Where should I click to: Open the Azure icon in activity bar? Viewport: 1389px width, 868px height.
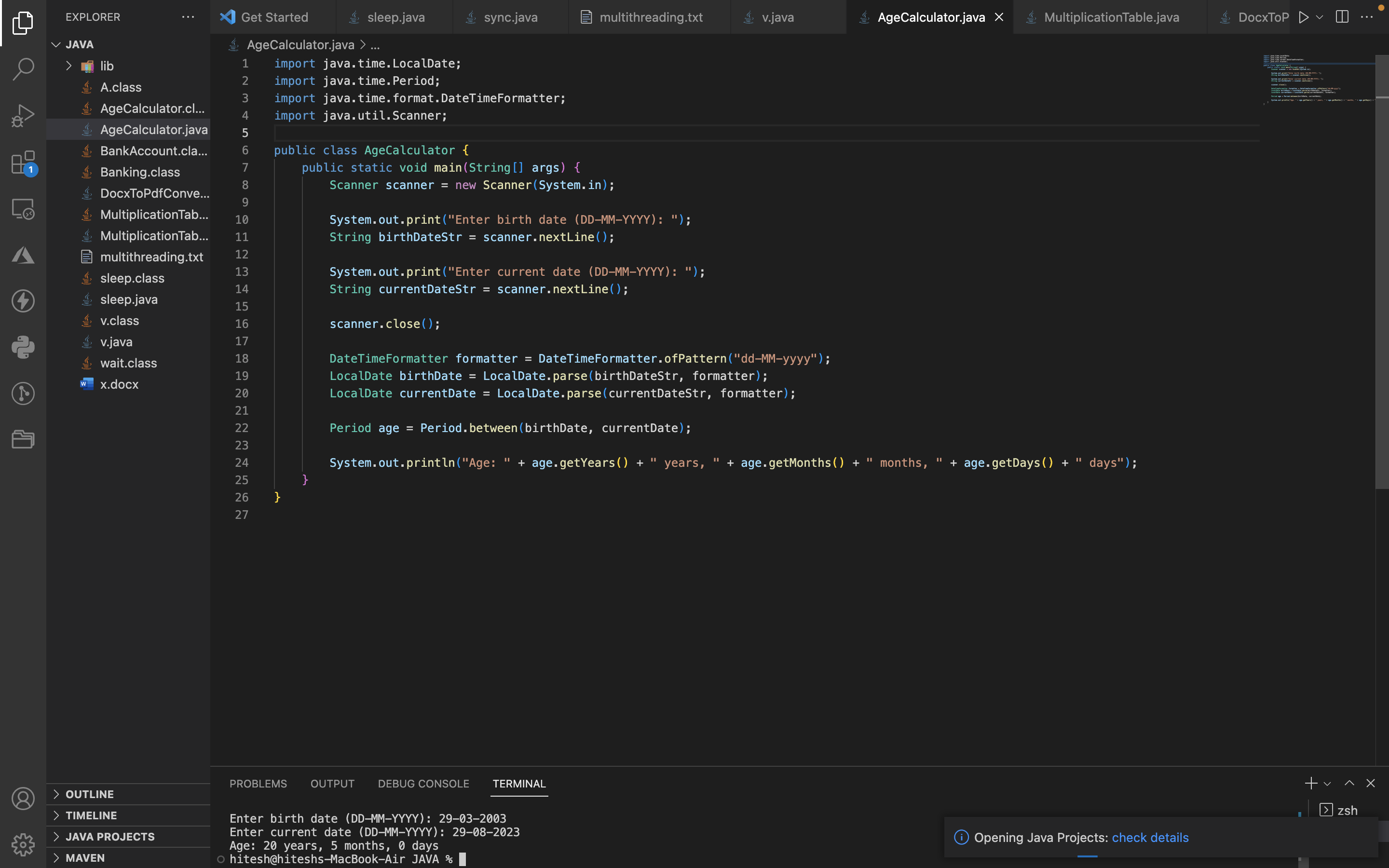coord(23,255)
